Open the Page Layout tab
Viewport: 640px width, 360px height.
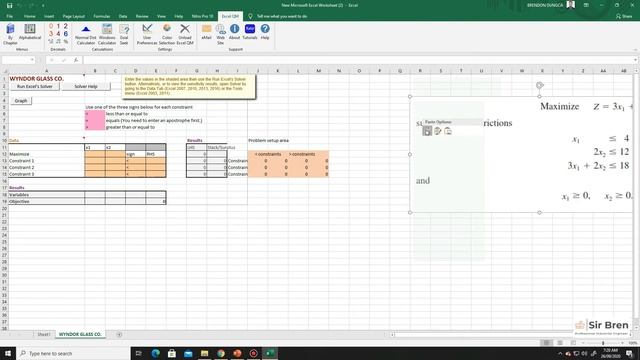coord(73,16)
